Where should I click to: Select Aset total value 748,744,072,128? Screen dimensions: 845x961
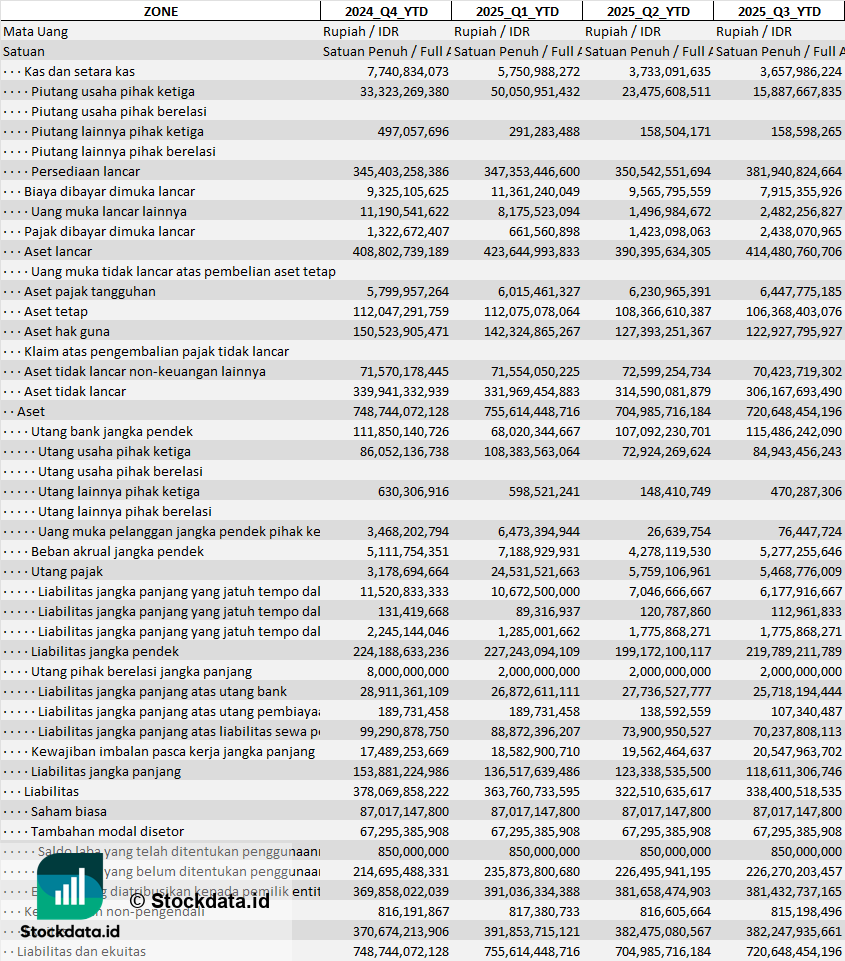(x=401, y=412)
